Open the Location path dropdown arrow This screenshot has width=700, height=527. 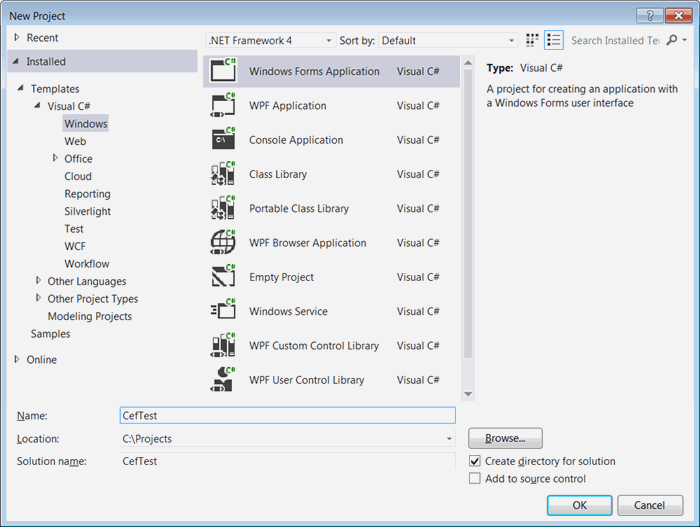click(x=449, y=439)
